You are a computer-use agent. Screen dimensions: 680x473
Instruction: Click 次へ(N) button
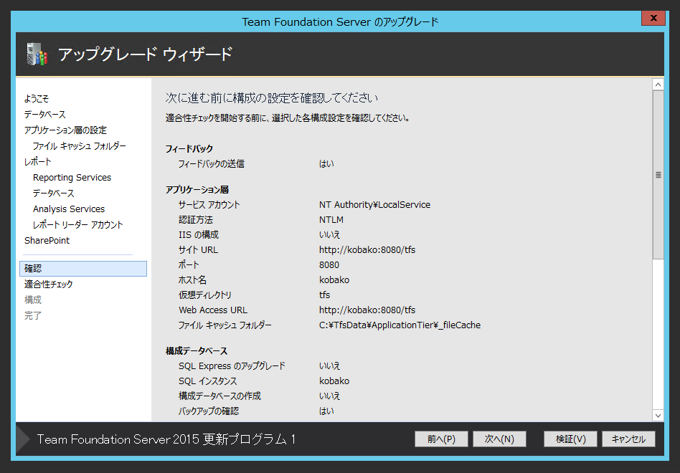[x=499, y=439]
